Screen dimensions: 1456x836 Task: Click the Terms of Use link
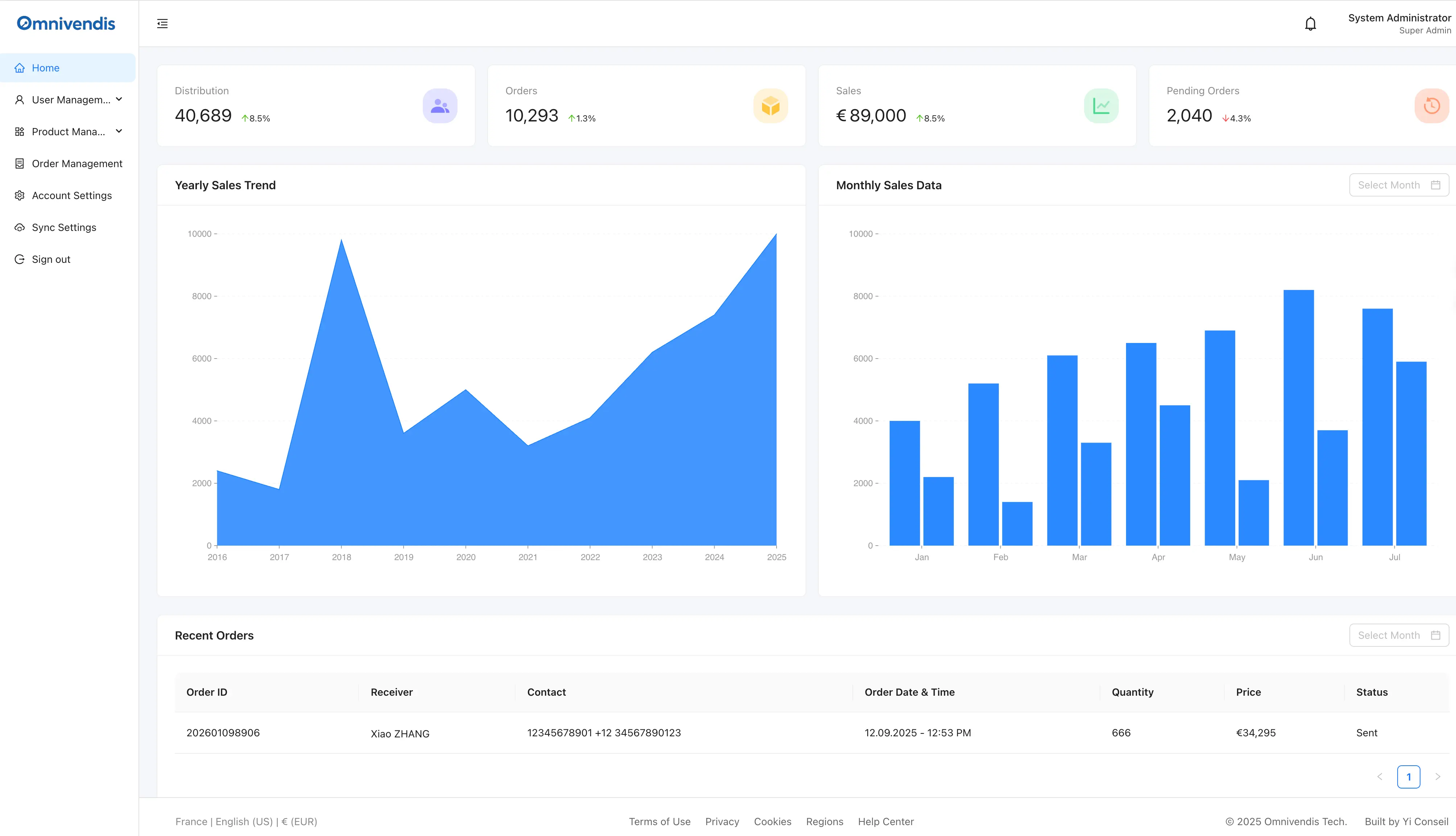659,821
